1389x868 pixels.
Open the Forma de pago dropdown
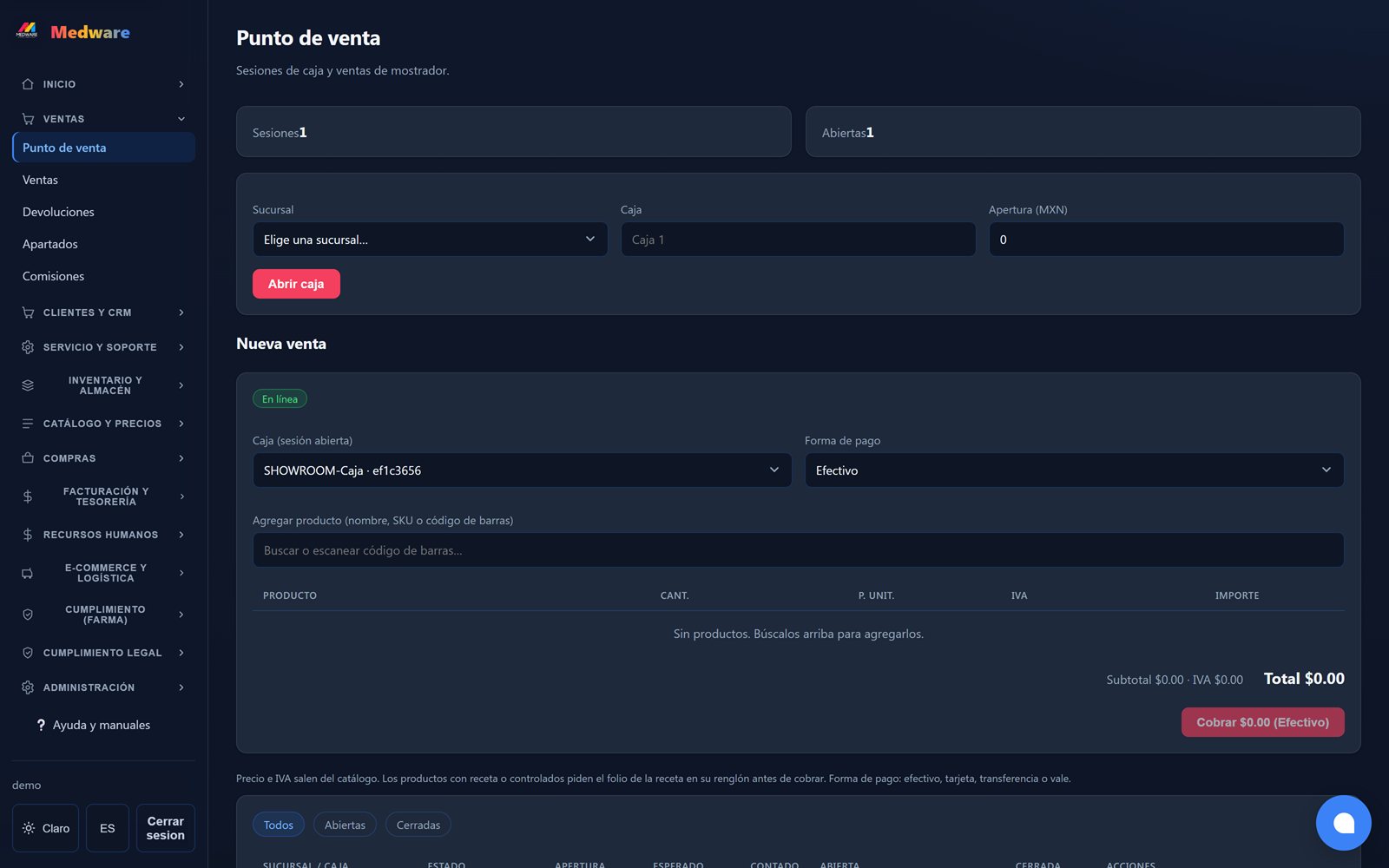[1074, 470]
